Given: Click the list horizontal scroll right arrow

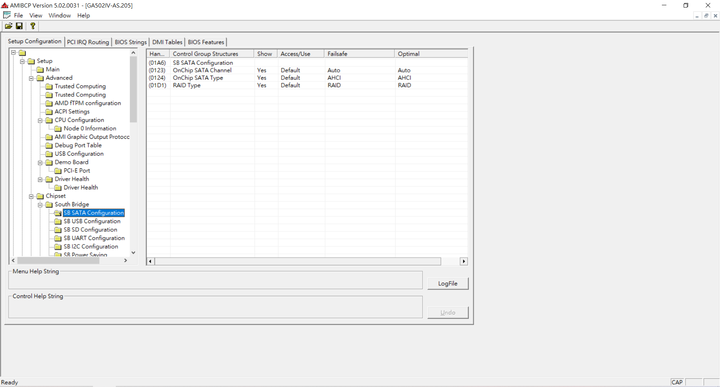Looking at the screenshot, I should click(x=464, y=261).
